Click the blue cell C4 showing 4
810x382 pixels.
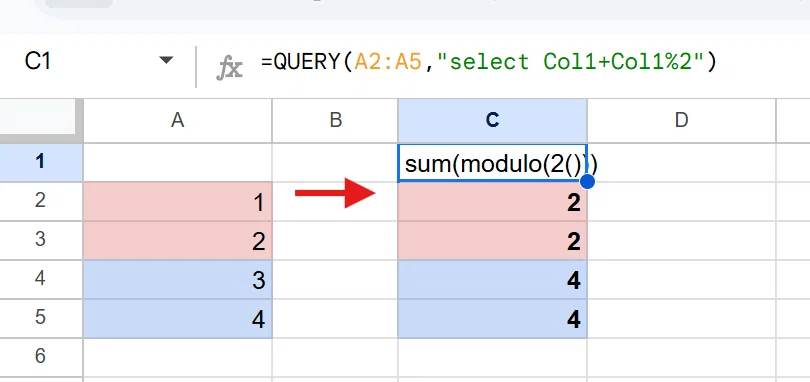click(x=492, y=280)
